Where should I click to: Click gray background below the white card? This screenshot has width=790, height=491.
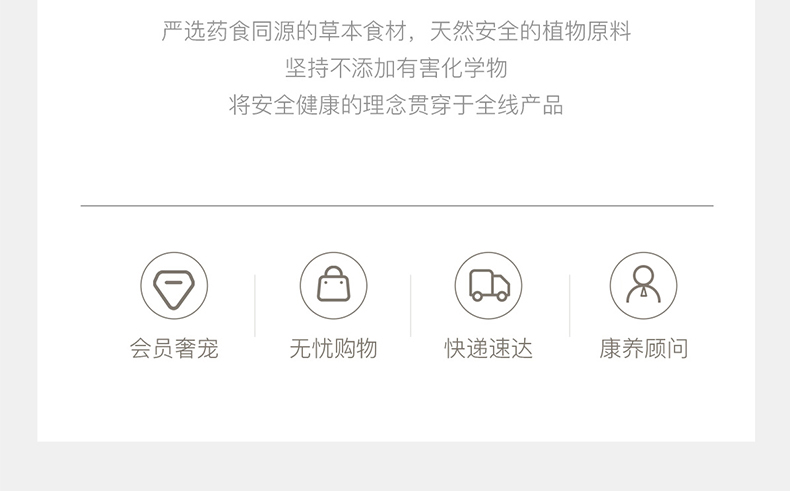click(395, 467)
